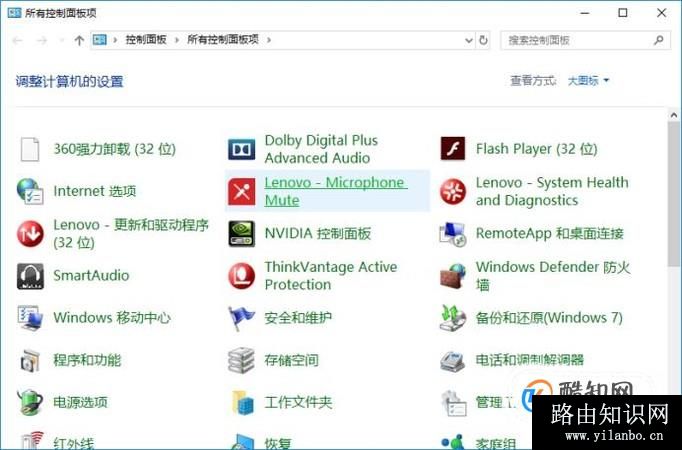The height and width of the screenshot is (450, 682).
Task: Open SmartAudio text link
Action: tap(91, 276)
